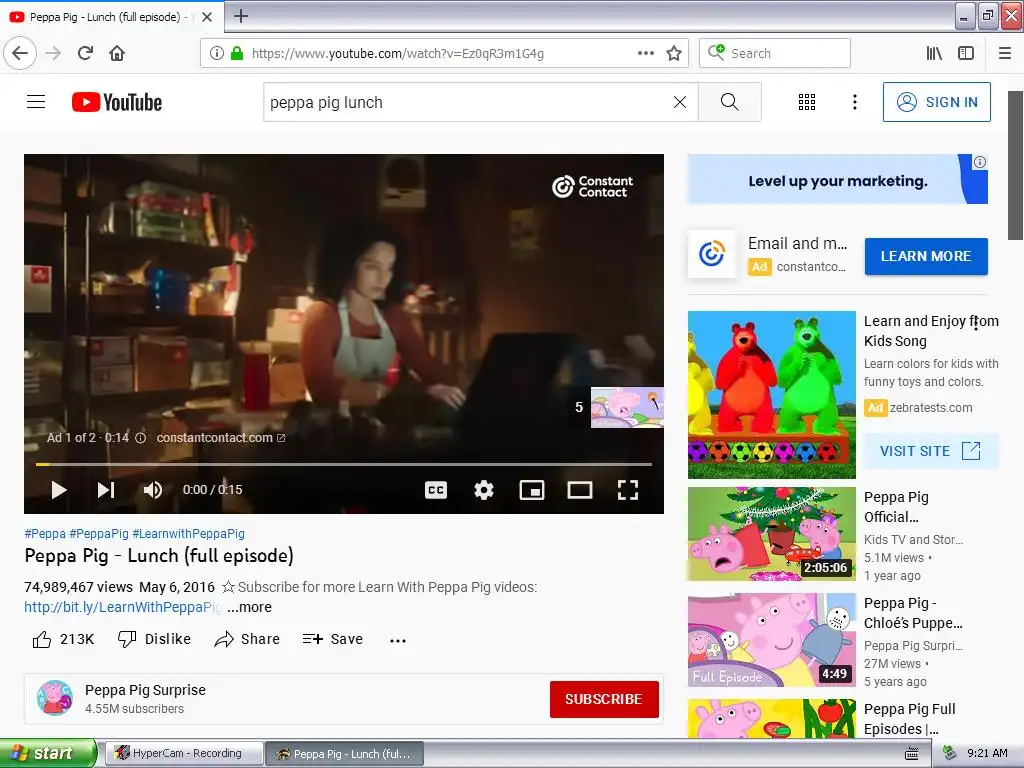Click the YouTube search magnifier button

[729, 102]
